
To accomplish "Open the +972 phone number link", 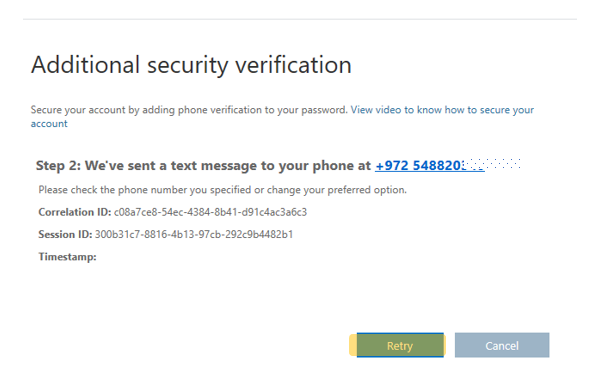I will tap(430, 165).
